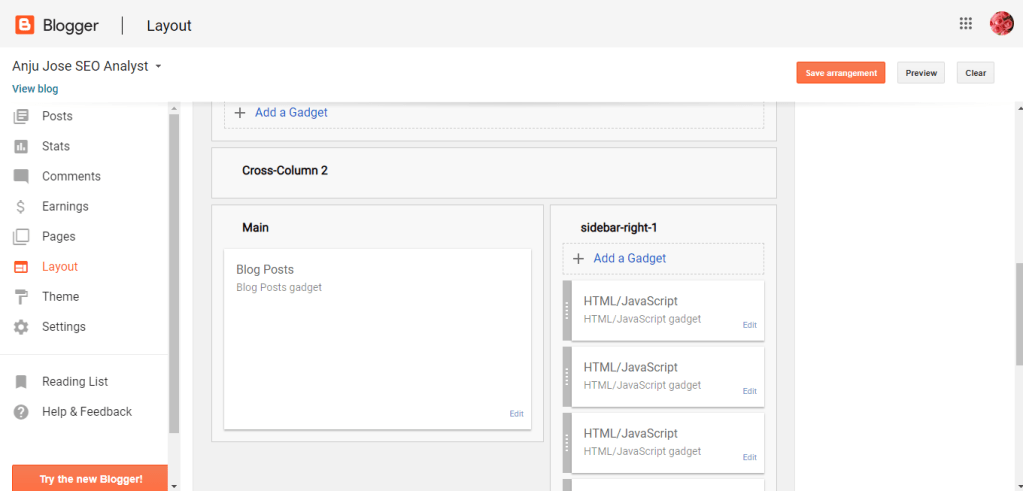This screenshot has height=491, width=1023.
Task: Click the left sidebar scrollbar thumb
Action: [x=174, y=274]
